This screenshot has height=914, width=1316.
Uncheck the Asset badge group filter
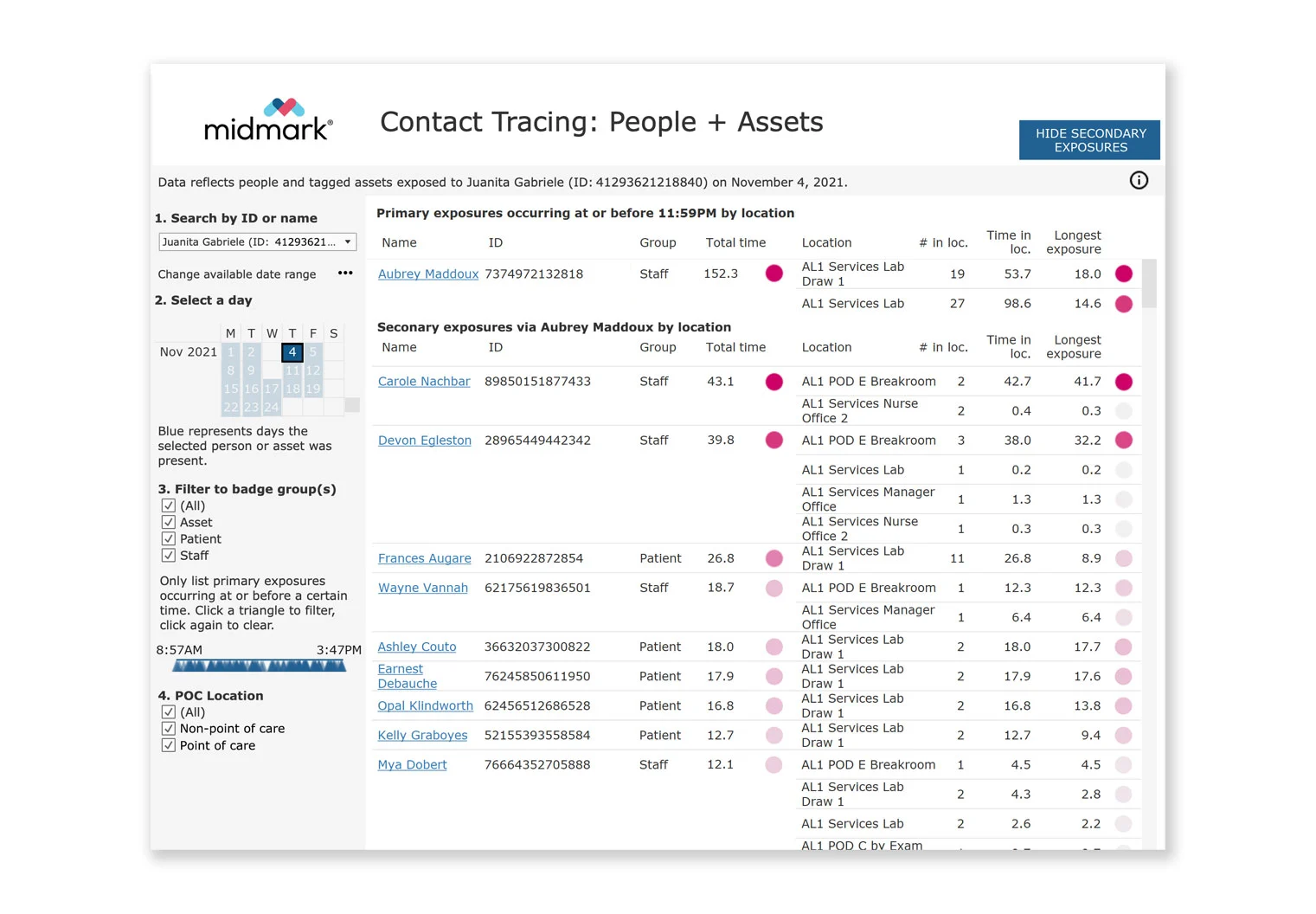point(169,521)
